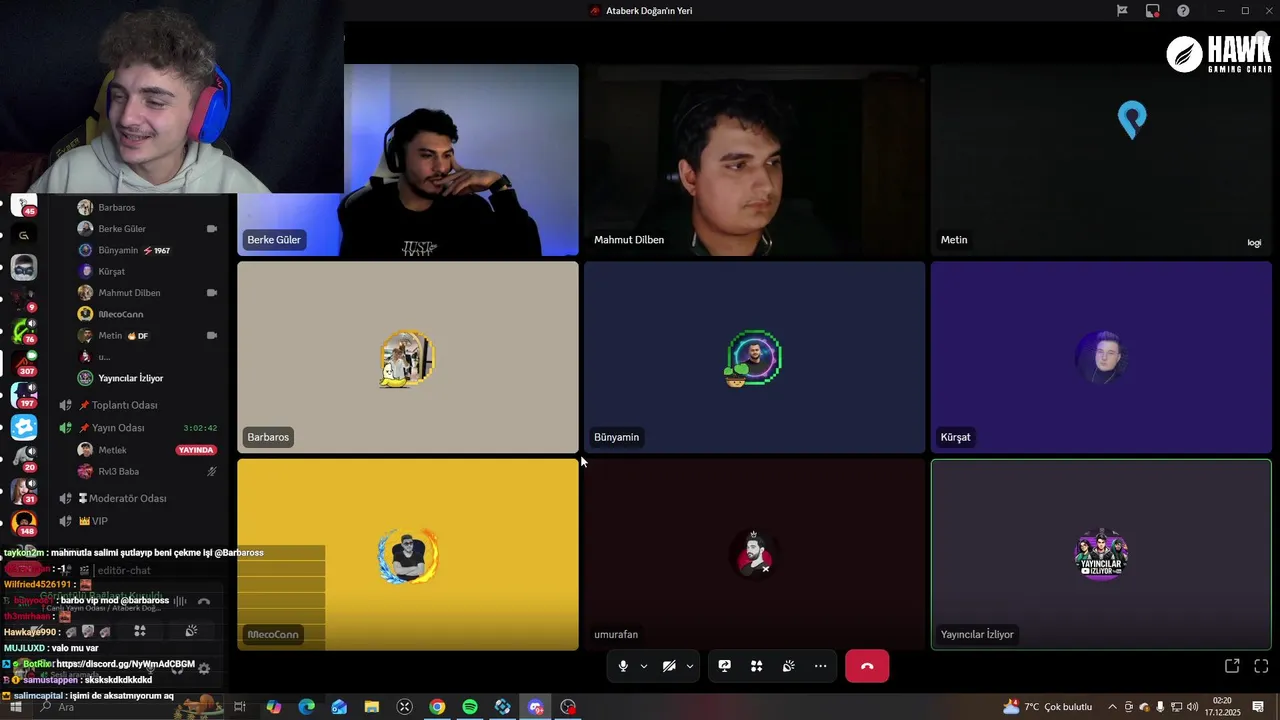Click Kürşat avatar in call grid

[1101, 357]
